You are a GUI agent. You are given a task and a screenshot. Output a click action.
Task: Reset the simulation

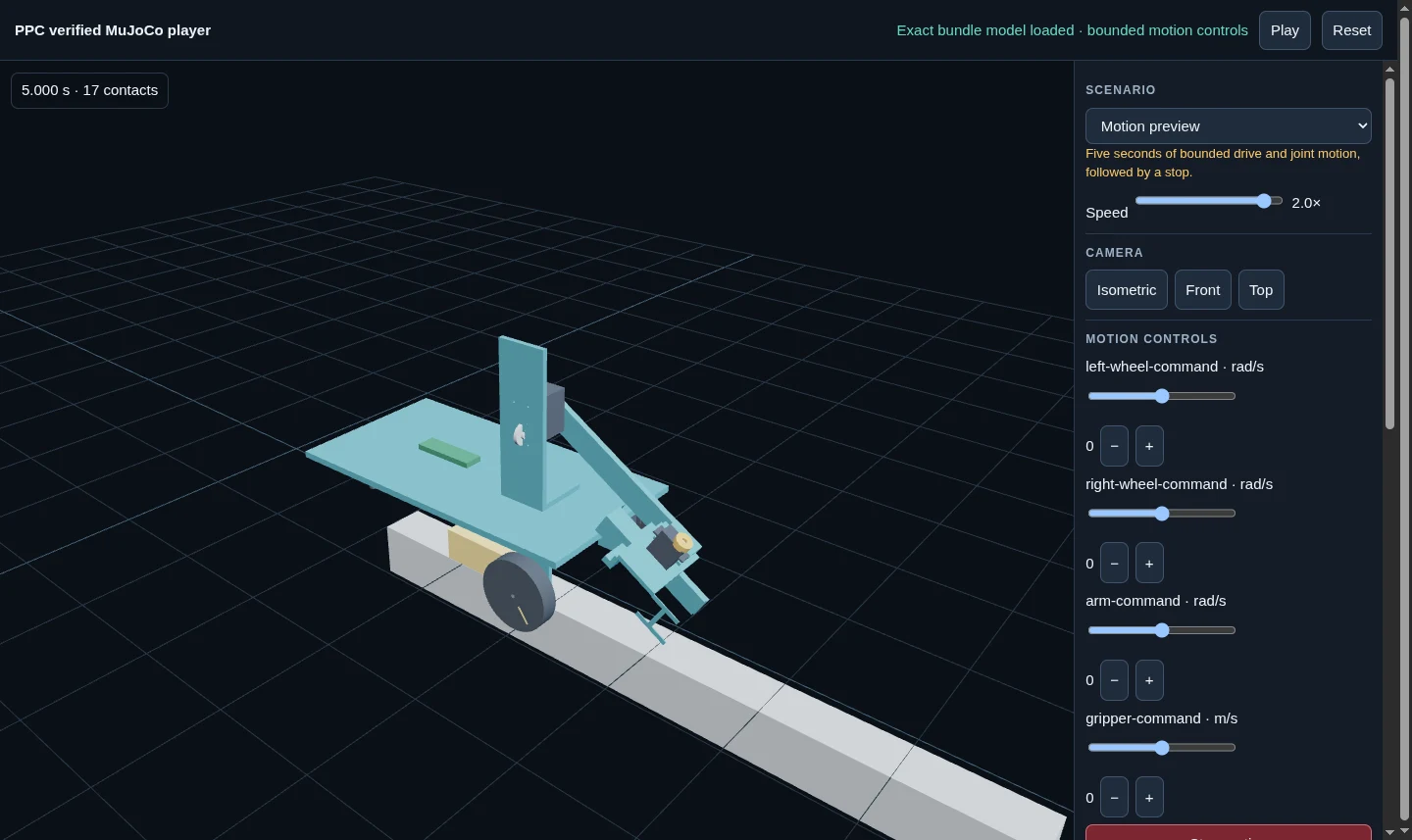click(1351, 30)
